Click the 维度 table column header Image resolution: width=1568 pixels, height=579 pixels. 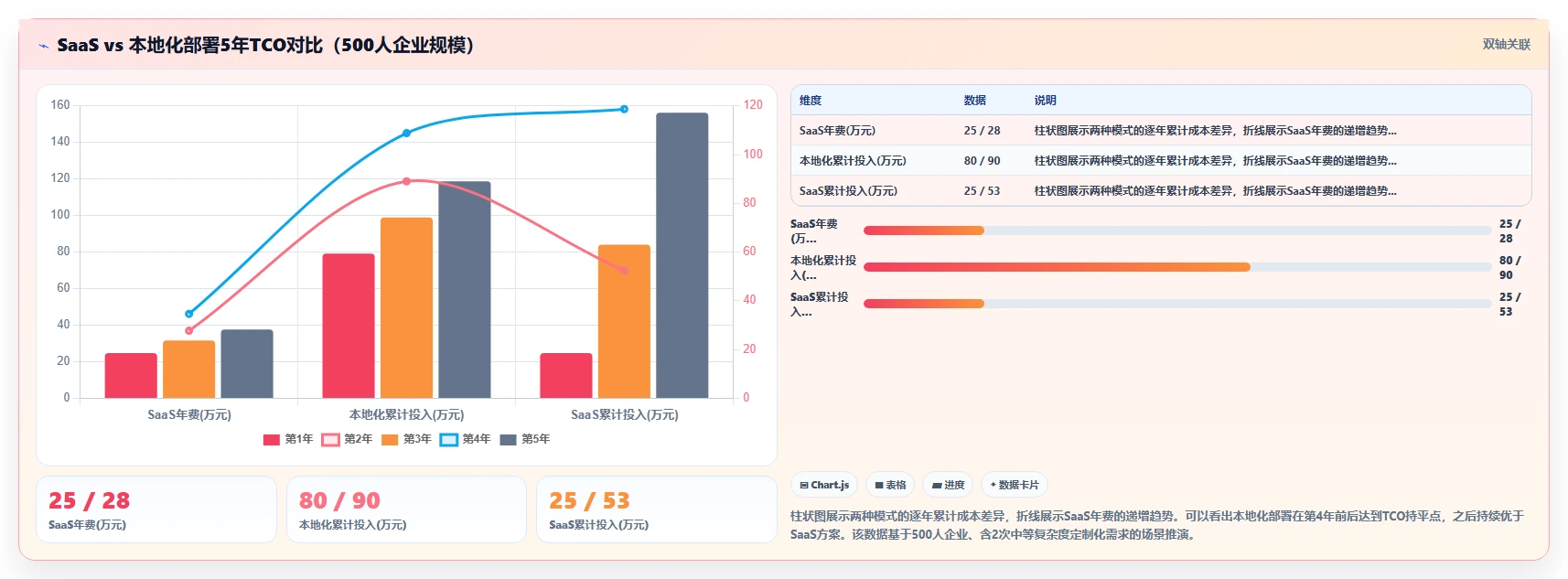(x=811, y=101)
